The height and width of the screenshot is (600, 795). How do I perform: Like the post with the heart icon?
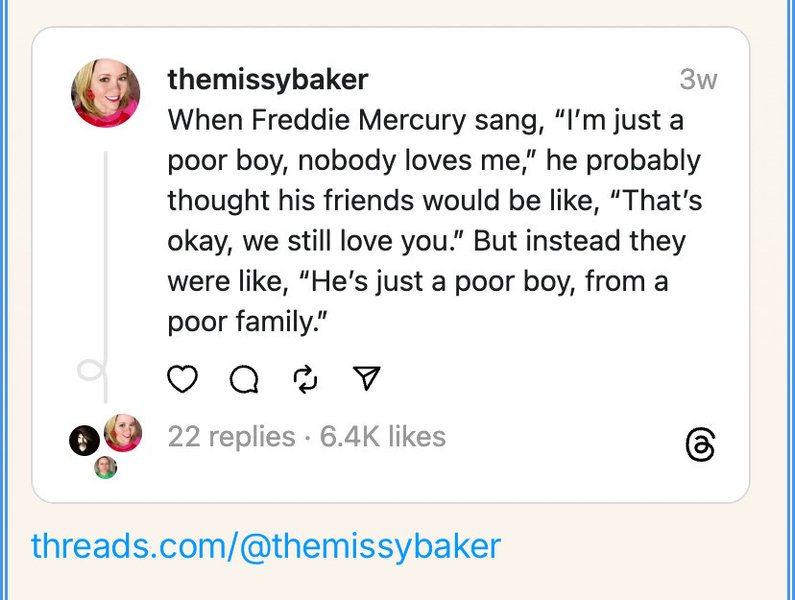tap(182, 378)
